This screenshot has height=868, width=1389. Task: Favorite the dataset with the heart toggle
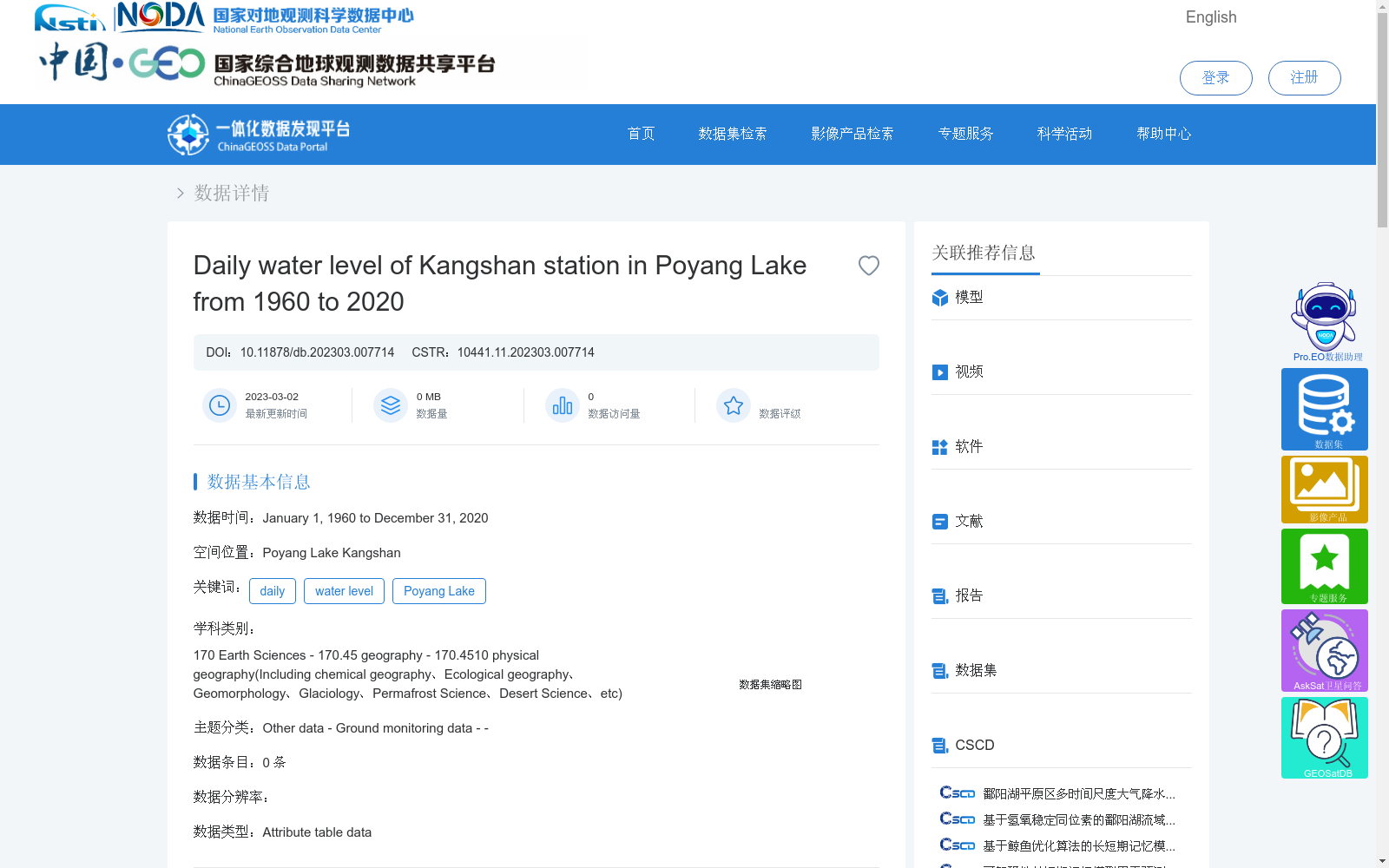(x=869, y=266)
